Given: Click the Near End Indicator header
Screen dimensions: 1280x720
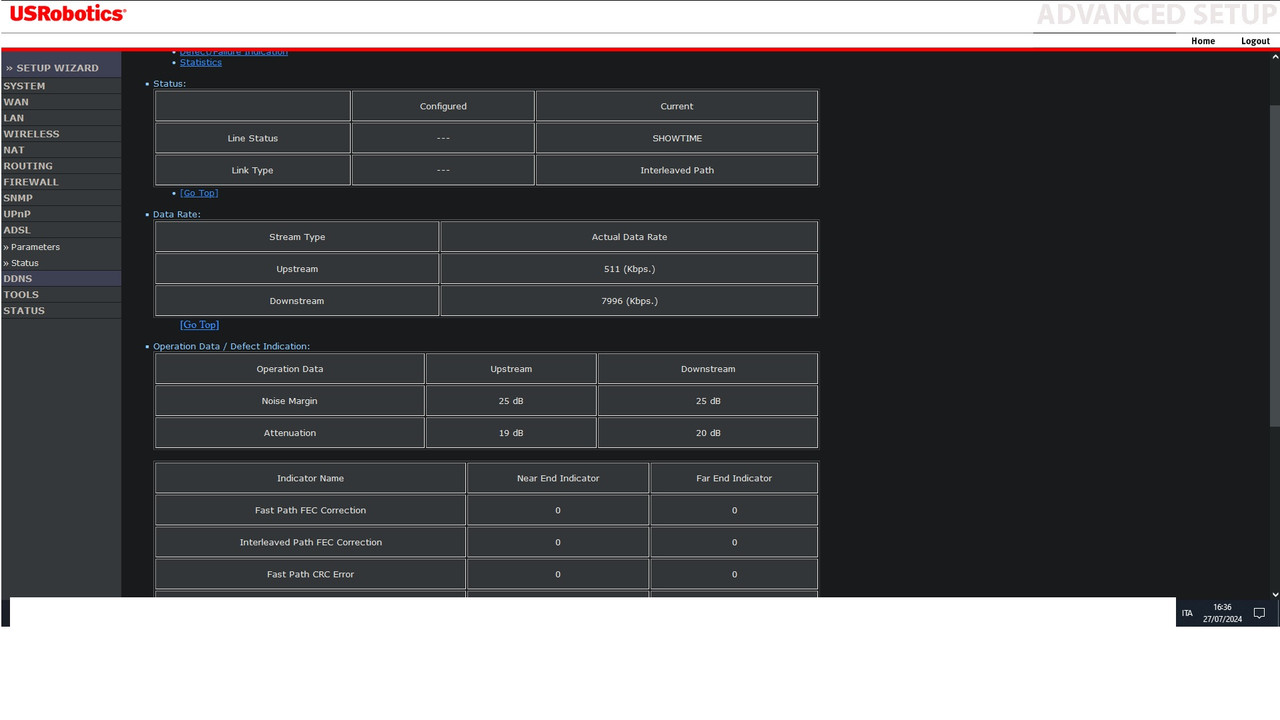Looking at the screenshot, I should tap(558, 478).
